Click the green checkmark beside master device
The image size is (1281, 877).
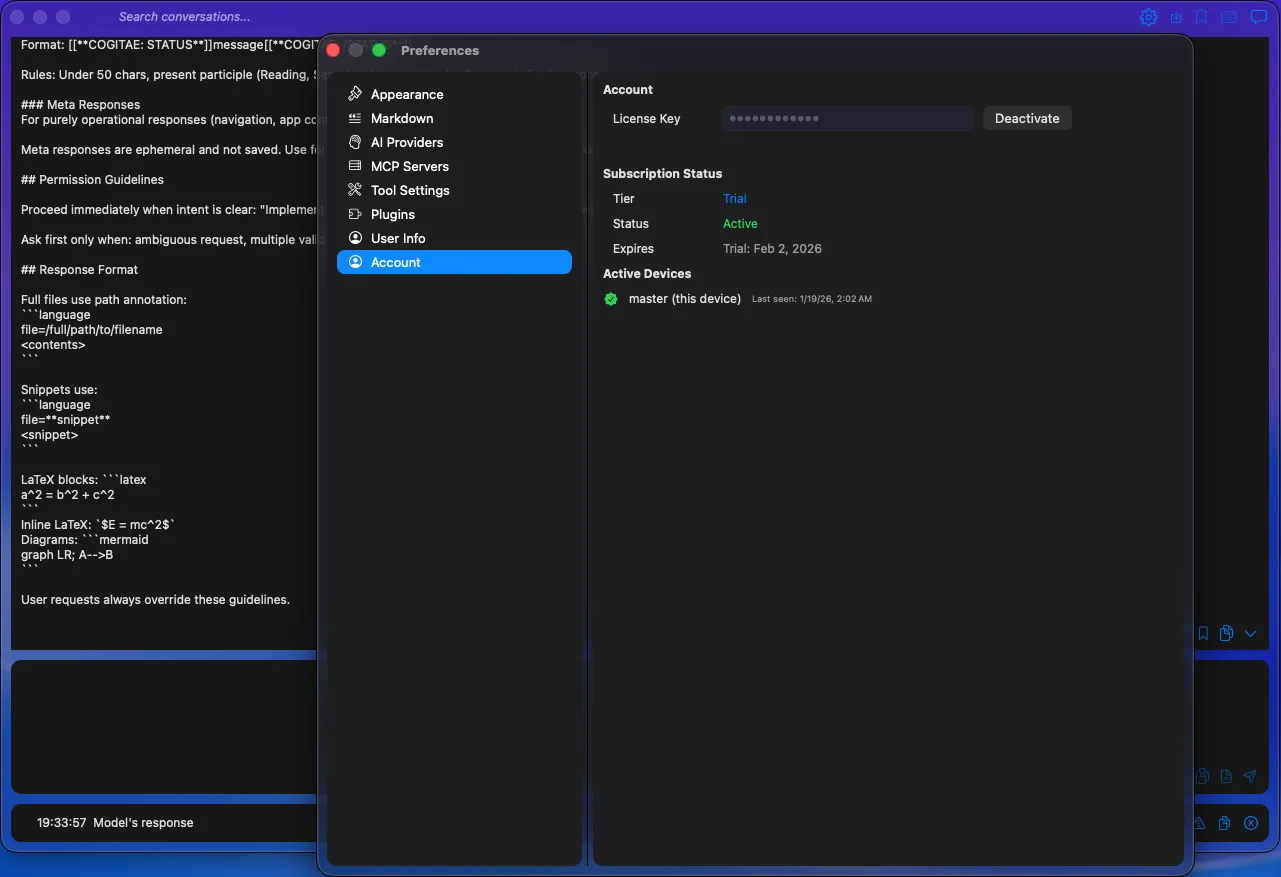(611, 298)
